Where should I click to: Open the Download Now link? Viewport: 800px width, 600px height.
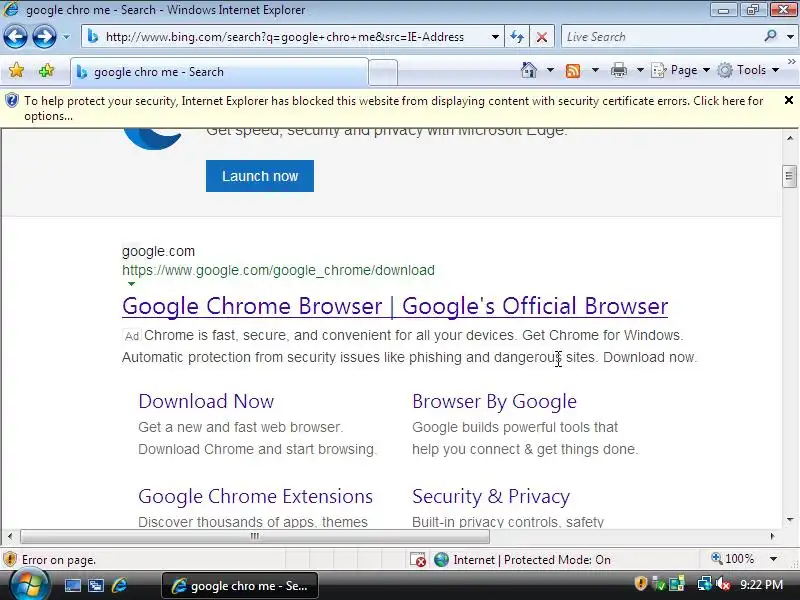point(206,402)
